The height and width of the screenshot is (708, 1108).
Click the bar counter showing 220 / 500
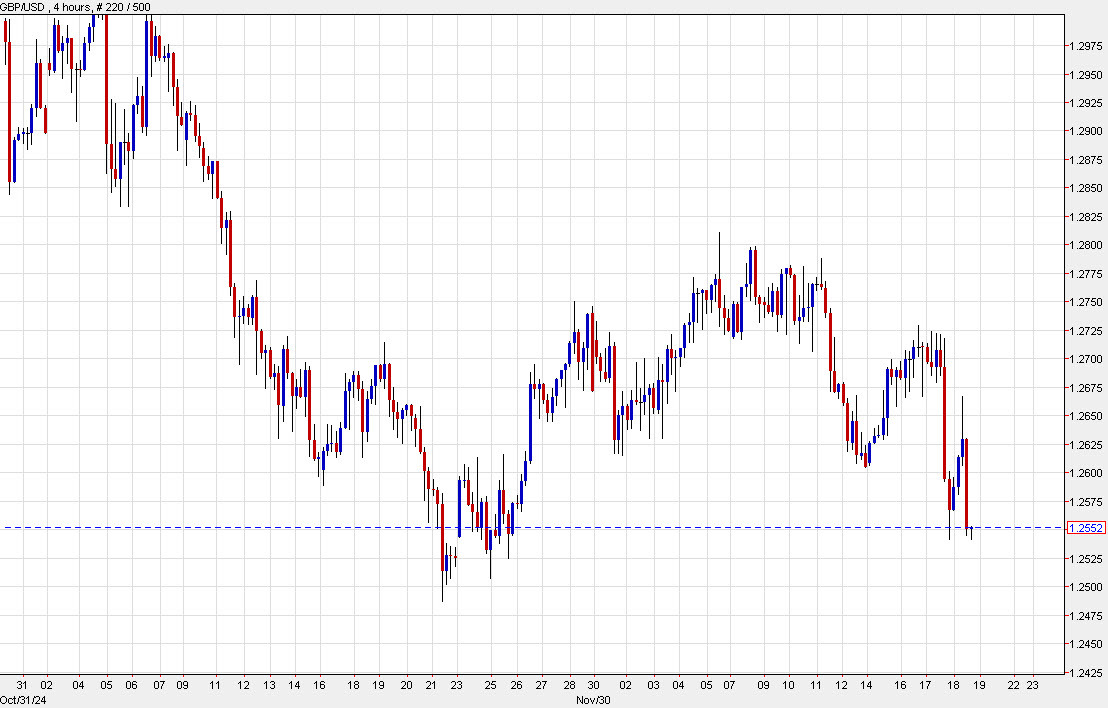click(125, 6)
